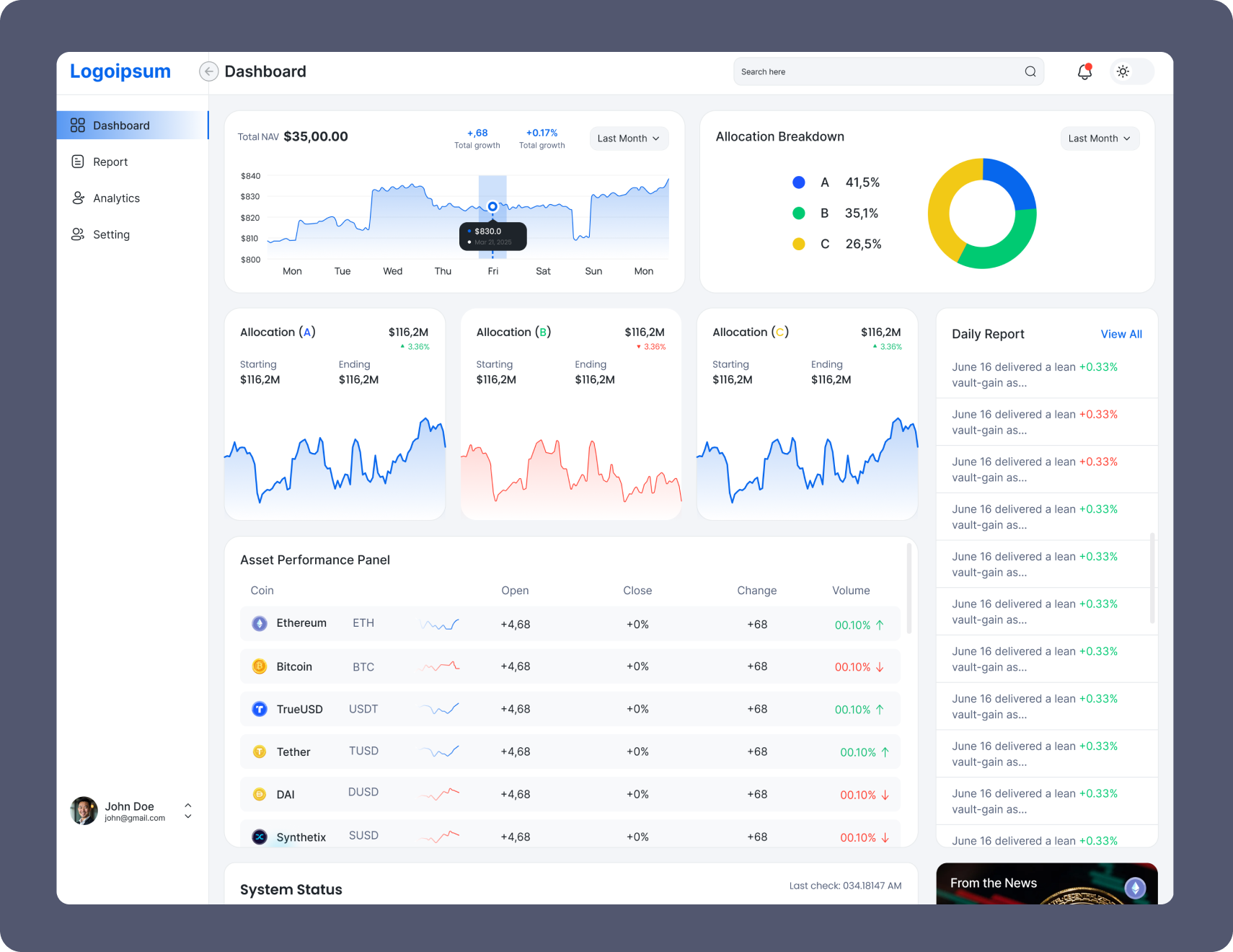Select the blue A legend swatch
This screenshot has width=1233, height=952.
tap(799, 182)
